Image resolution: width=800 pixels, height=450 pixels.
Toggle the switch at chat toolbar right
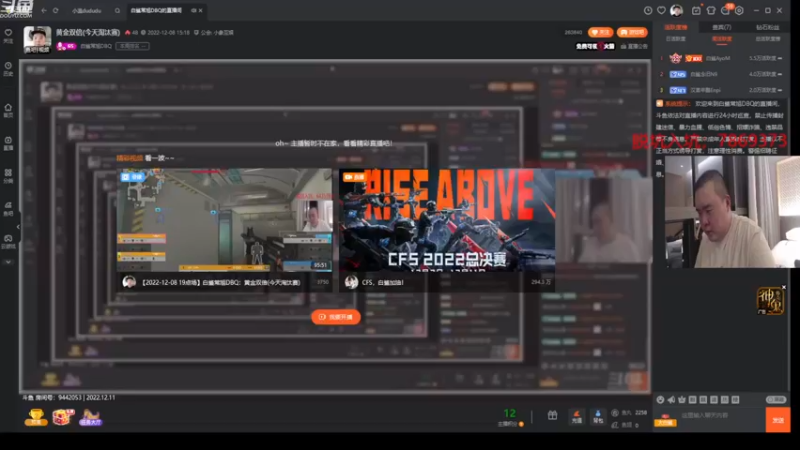776,399
